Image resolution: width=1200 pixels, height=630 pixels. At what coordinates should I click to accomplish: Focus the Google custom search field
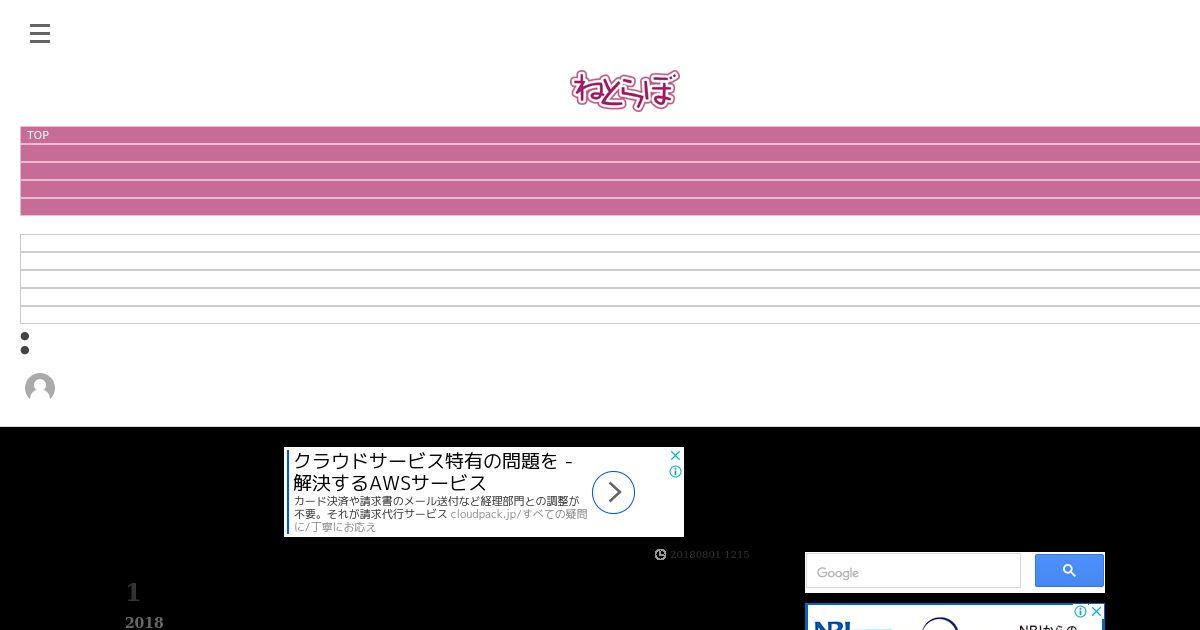pos(913,572)
